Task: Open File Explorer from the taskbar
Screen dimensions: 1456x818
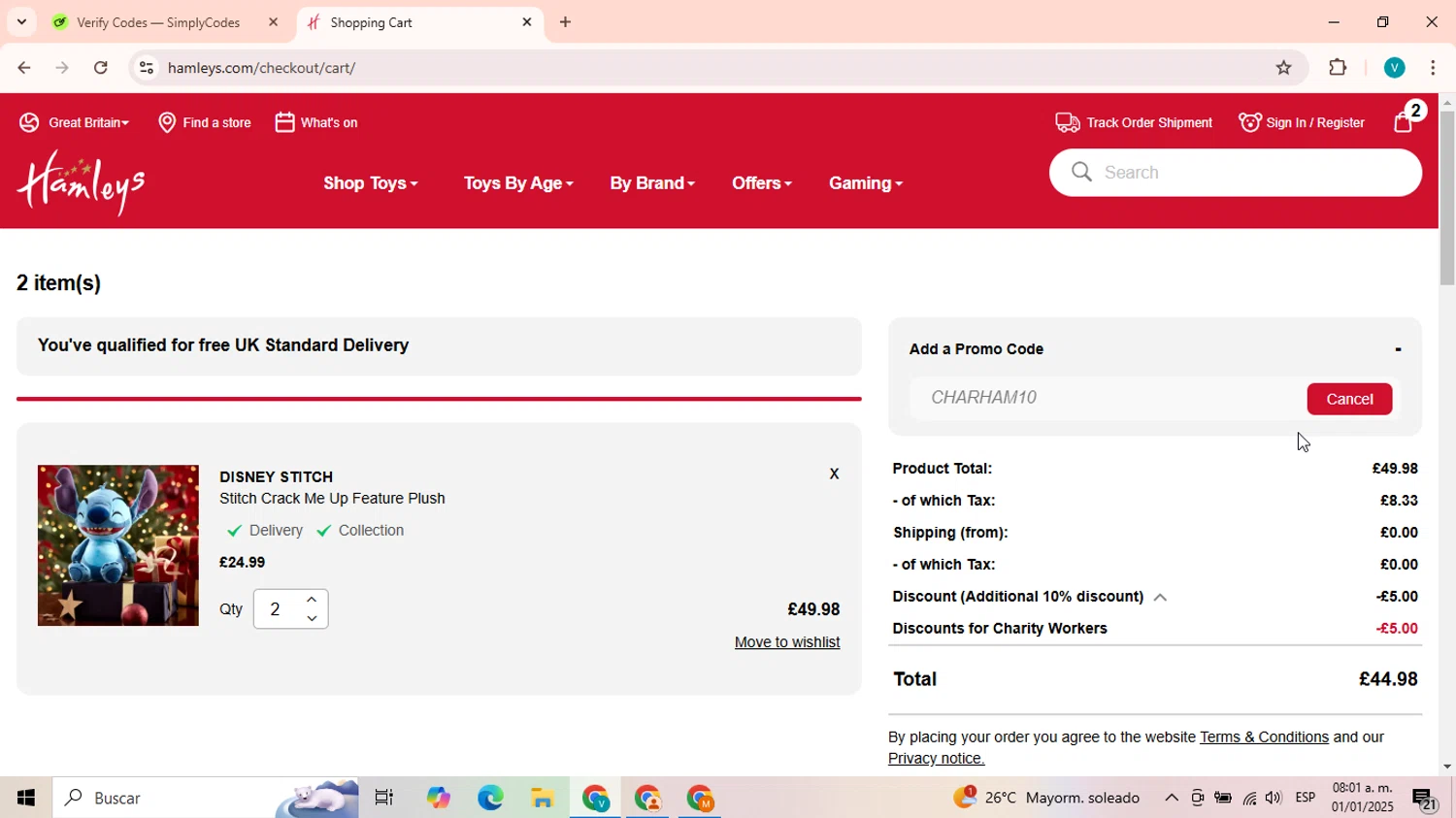Action: click(x=543, y=798)
